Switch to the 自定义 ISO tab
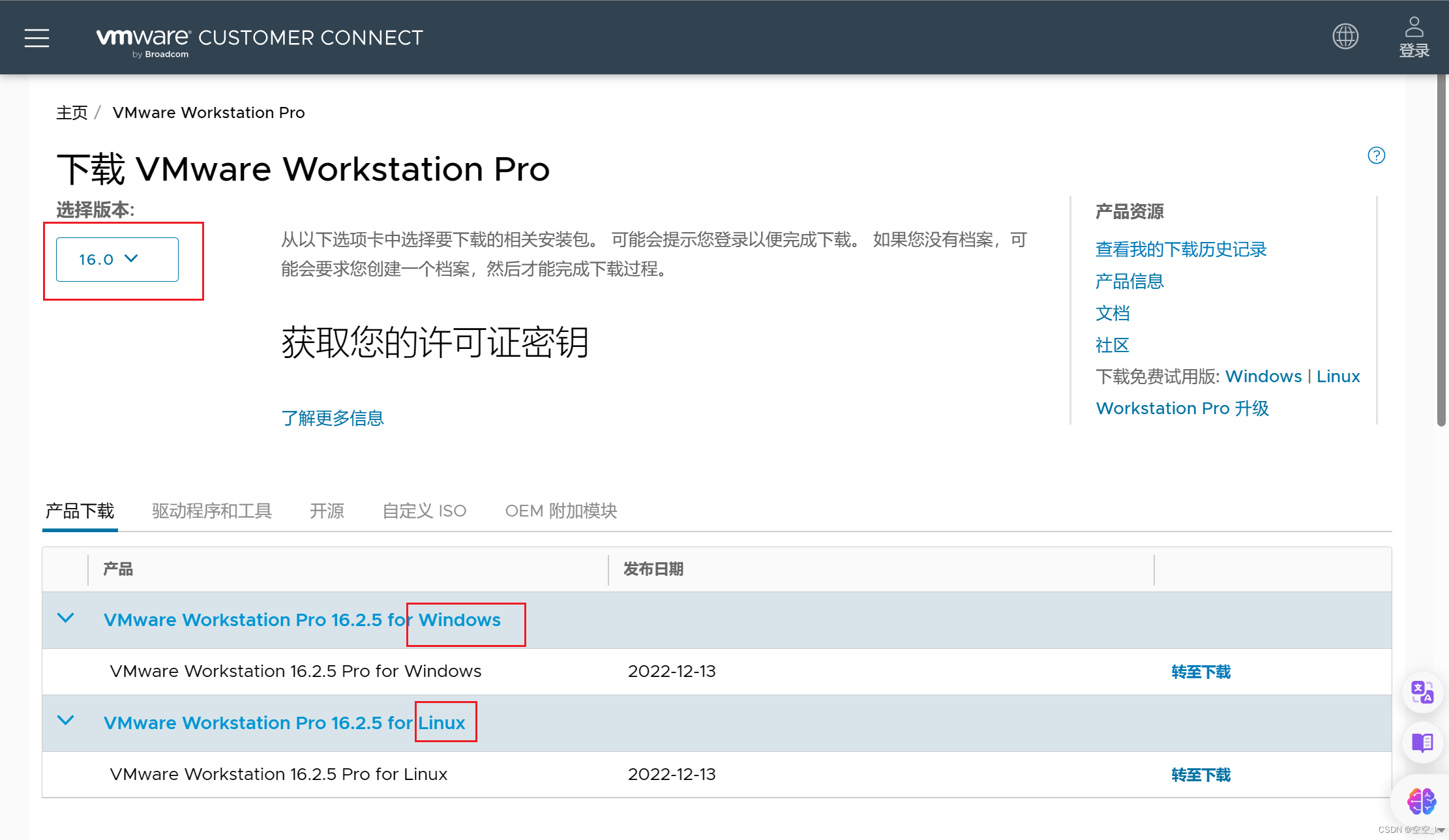The image size is (1449, 840). tap(425, 511)
